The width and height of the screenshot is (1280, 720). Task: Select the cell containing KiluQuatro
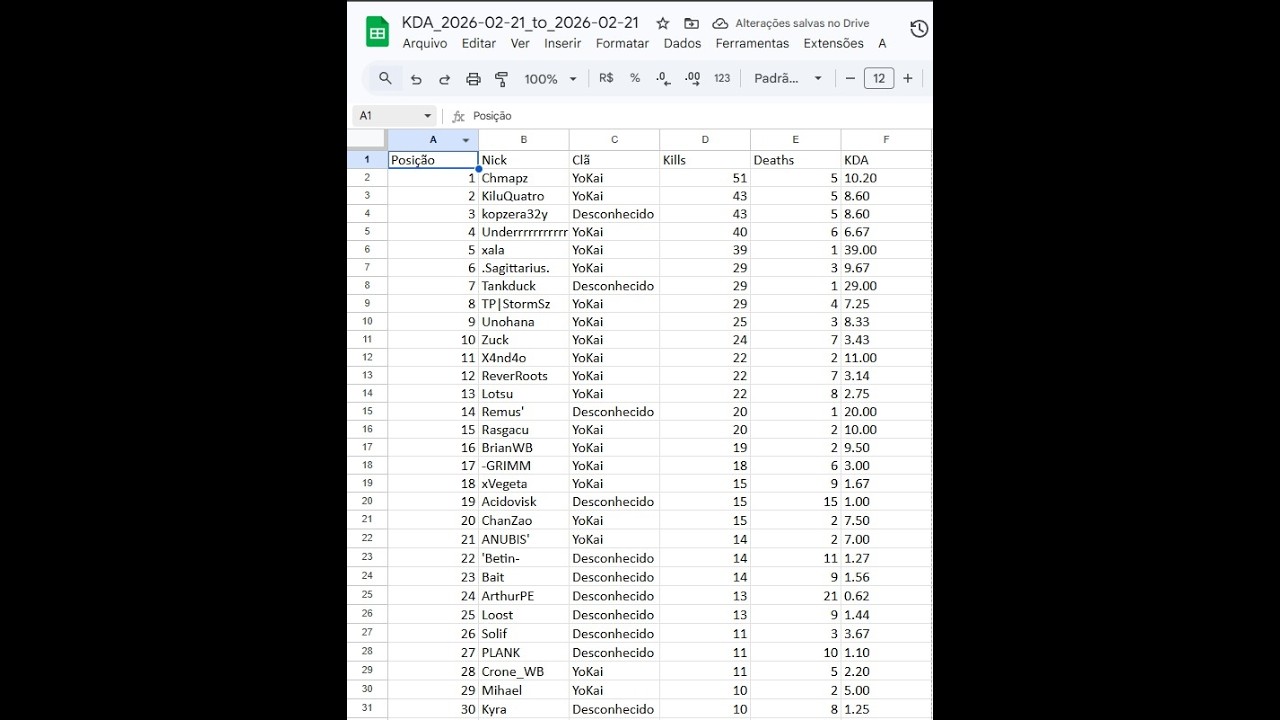(523, 196)
